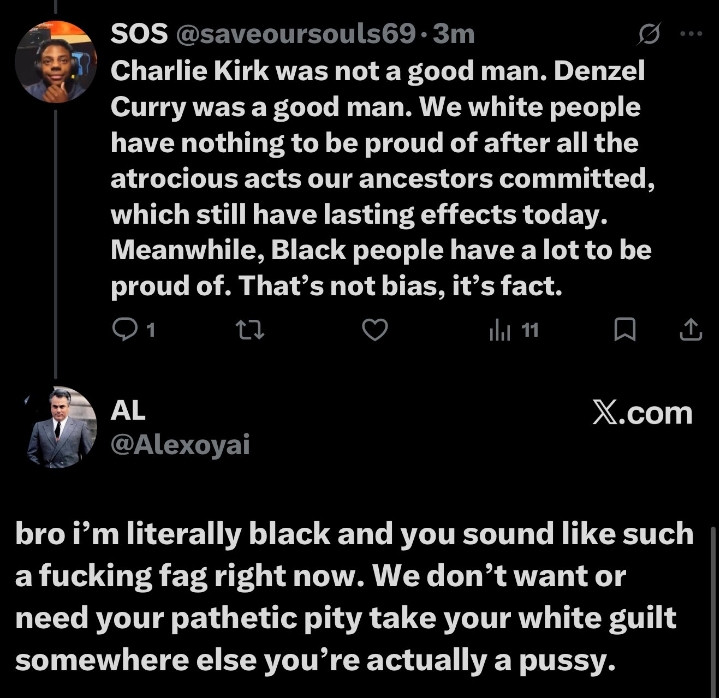
Task: Click the share upload-arrow icon
Action: click(x=690, y=329)
